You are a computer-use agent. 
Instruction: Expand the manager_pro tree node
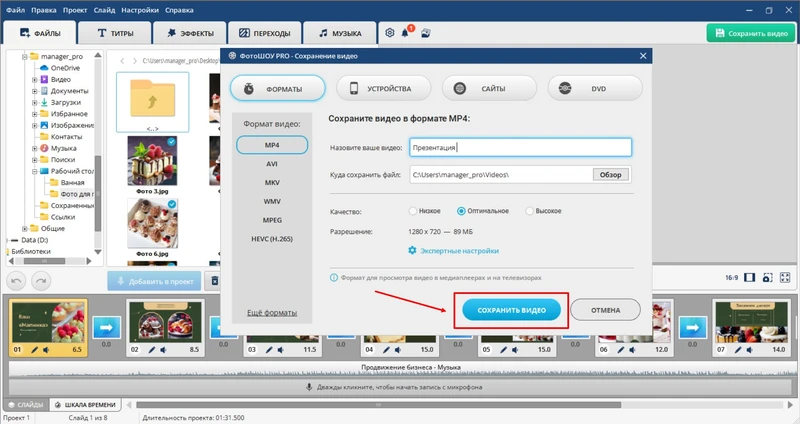click(24, 56)
